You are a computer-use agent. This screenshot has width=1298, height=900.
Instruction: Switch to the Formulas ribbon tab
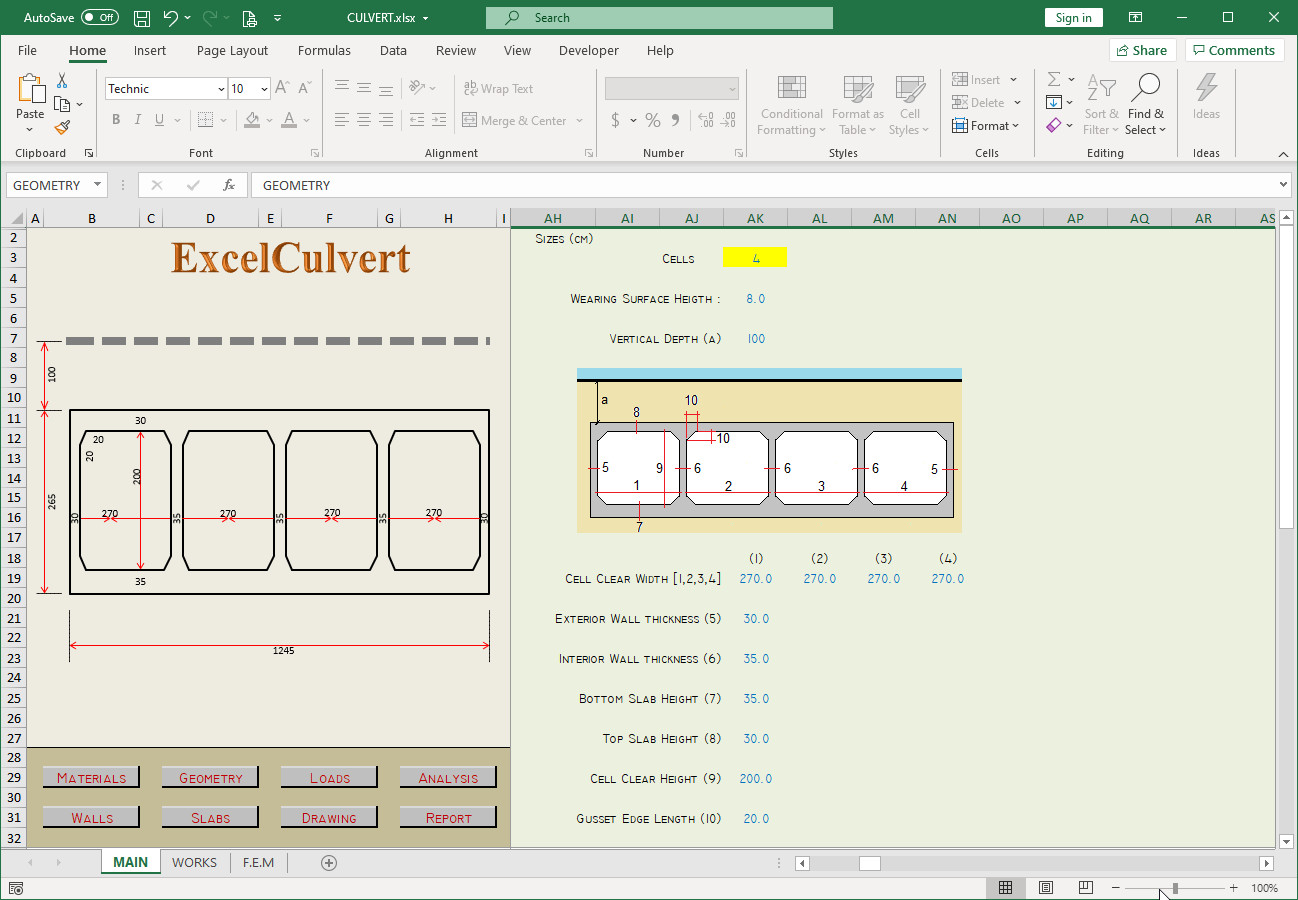324,50
